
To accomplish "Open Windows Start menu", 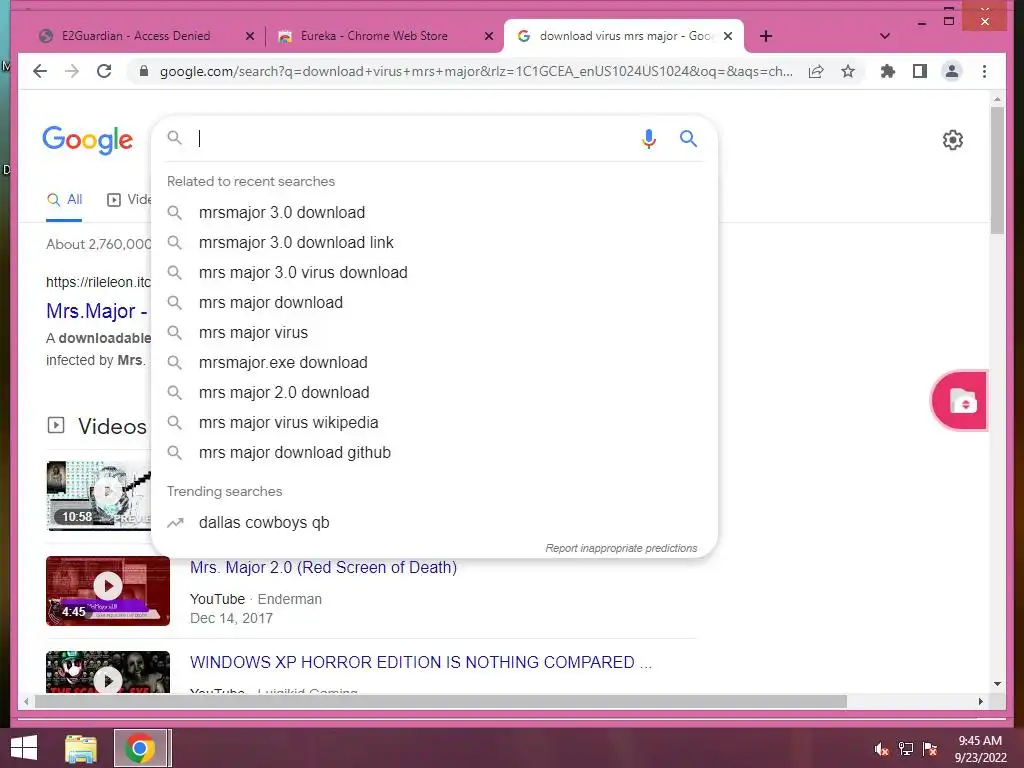I will tap(24, 748).
